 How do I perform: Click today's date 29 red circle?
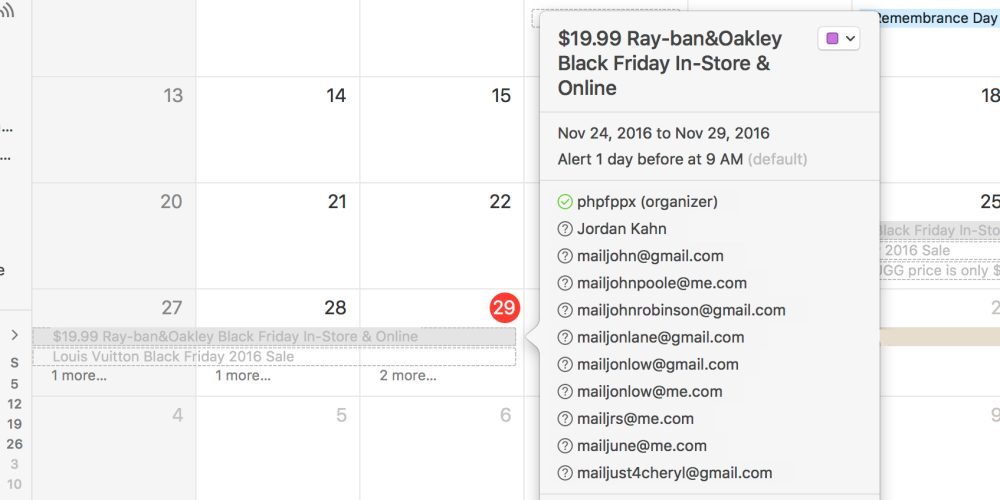(x=503, y=308)
